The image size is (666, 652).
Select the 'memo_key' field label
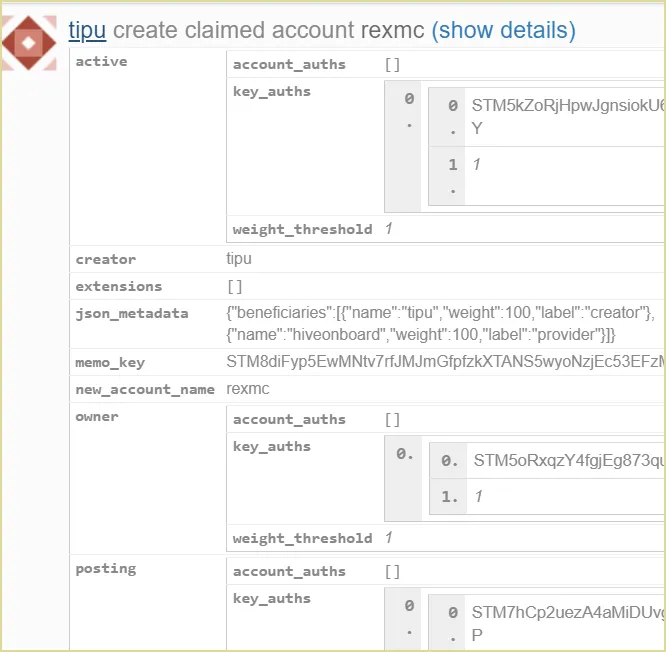click(x=110, y=363)
